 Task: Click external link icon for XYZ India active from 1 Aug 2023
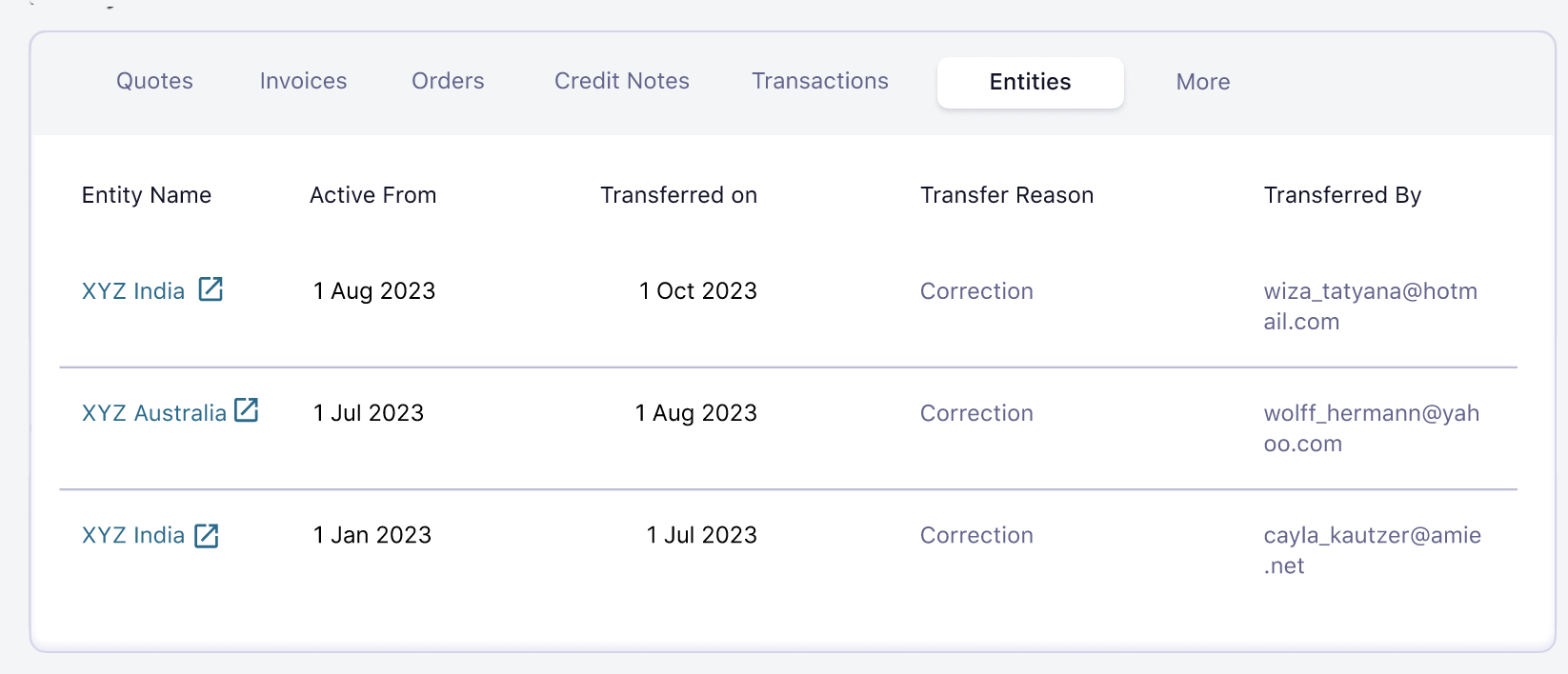[x=211, y=289]
